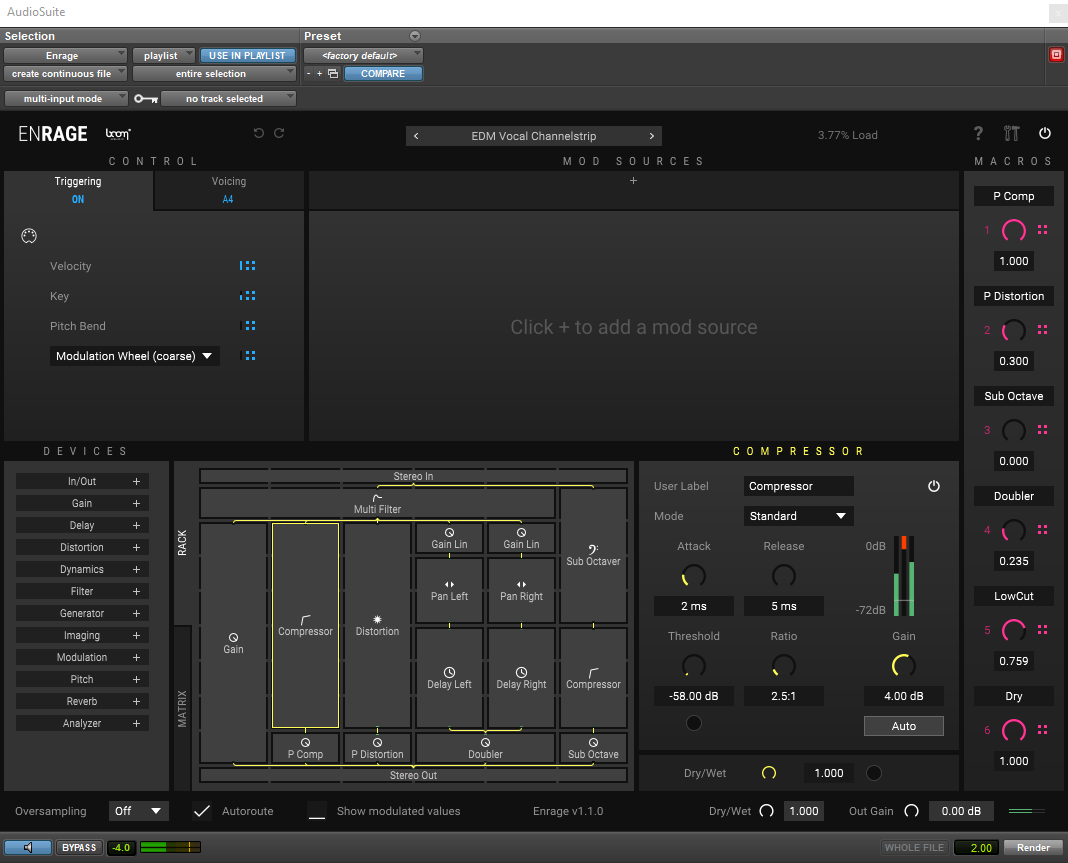This screenshot has height=863, width=1068.
Task: Enable Show modulated values checkbox
Action: [x=317, y=811]
